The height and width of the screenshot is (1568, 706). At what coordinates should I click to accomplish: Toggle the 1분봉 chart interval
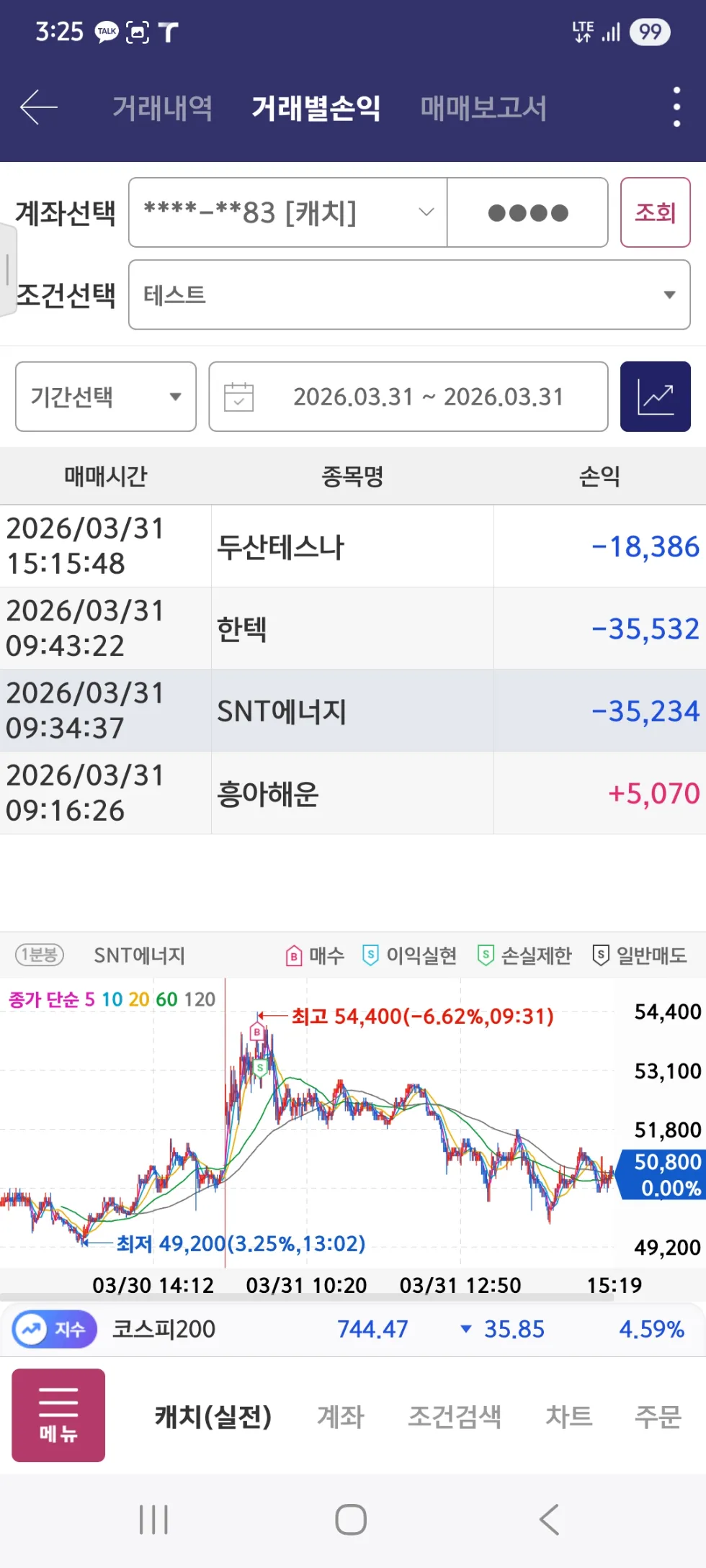pos(38,955)
